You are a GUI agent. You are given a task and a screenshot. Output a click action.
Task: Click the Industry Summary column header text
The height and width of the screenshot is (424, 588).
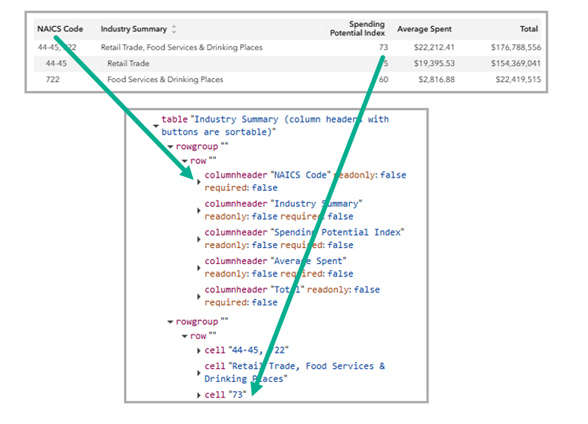[134, 29]
